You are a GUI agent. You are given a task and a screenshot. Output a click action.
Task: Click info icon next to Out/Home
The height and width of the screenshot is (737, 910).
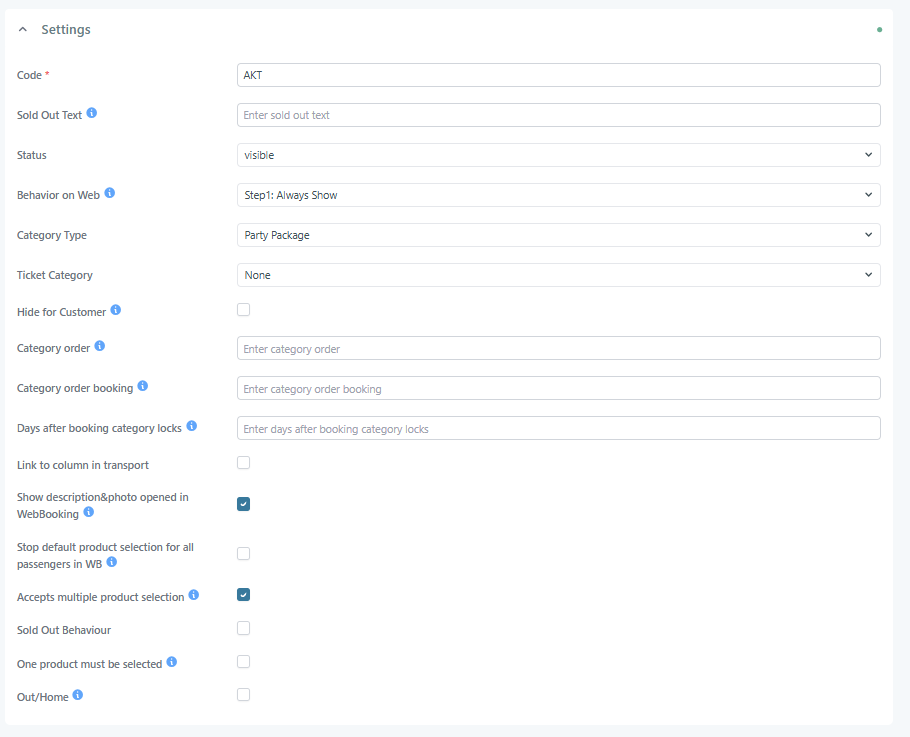[78, 695]
